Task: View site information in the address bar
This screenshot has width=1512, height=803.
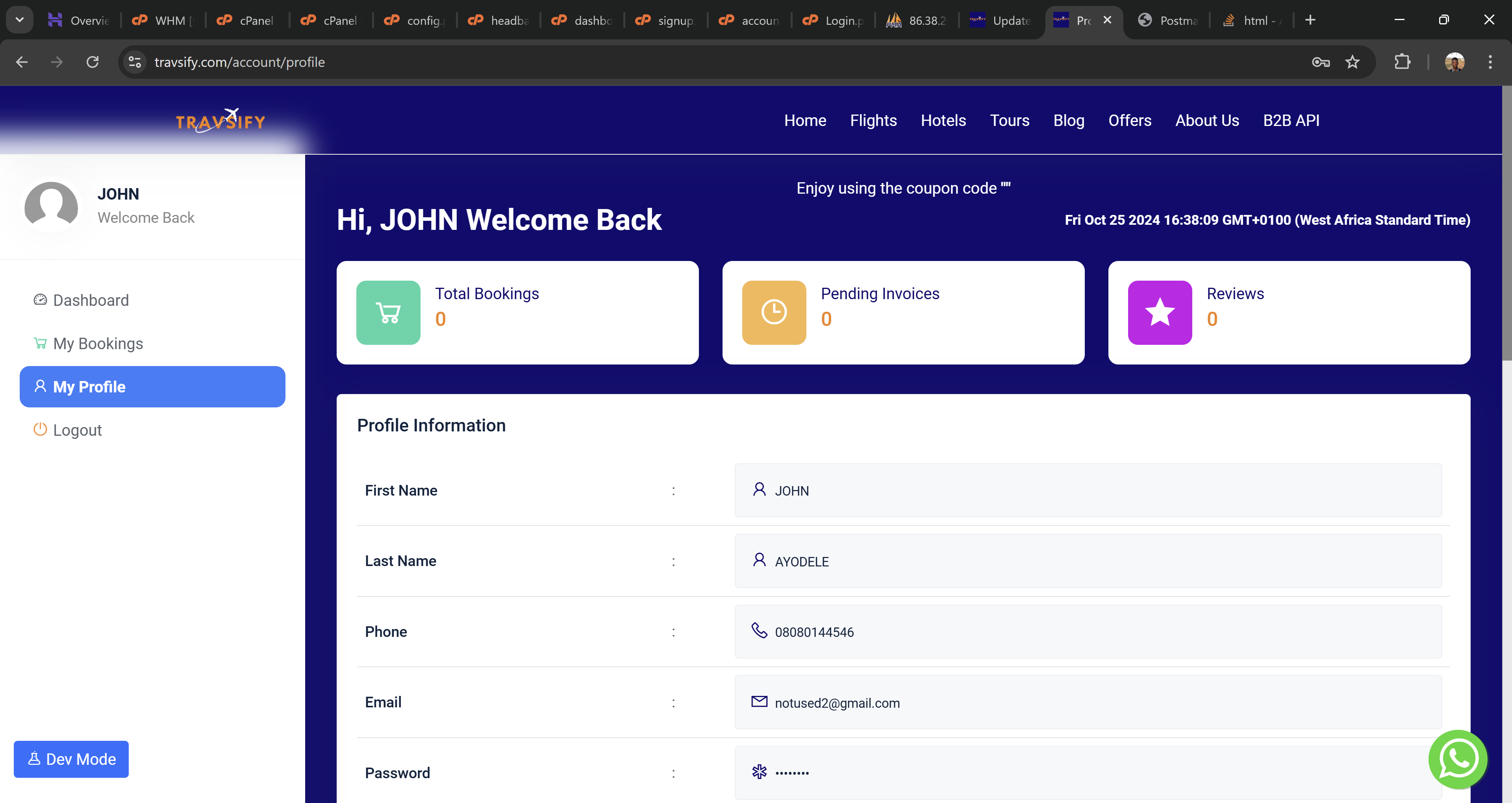Action: point(135,62)
